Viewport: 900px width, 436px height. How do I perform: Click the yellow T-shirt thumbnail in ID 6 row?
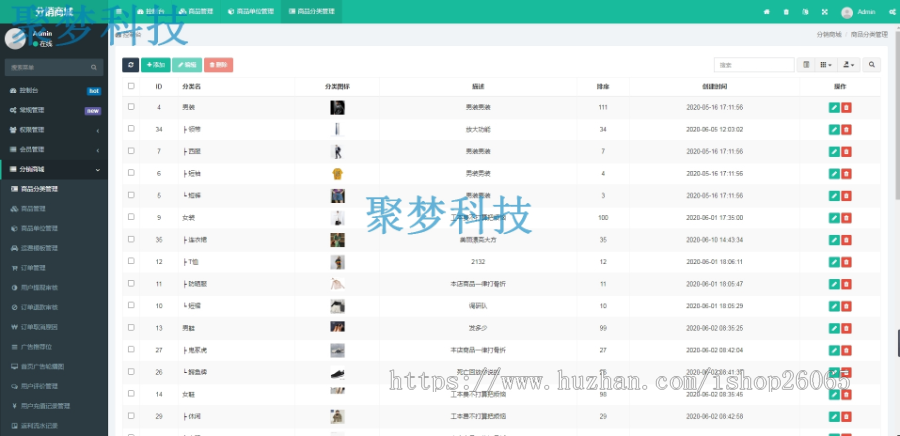click(x=338, y=174)
